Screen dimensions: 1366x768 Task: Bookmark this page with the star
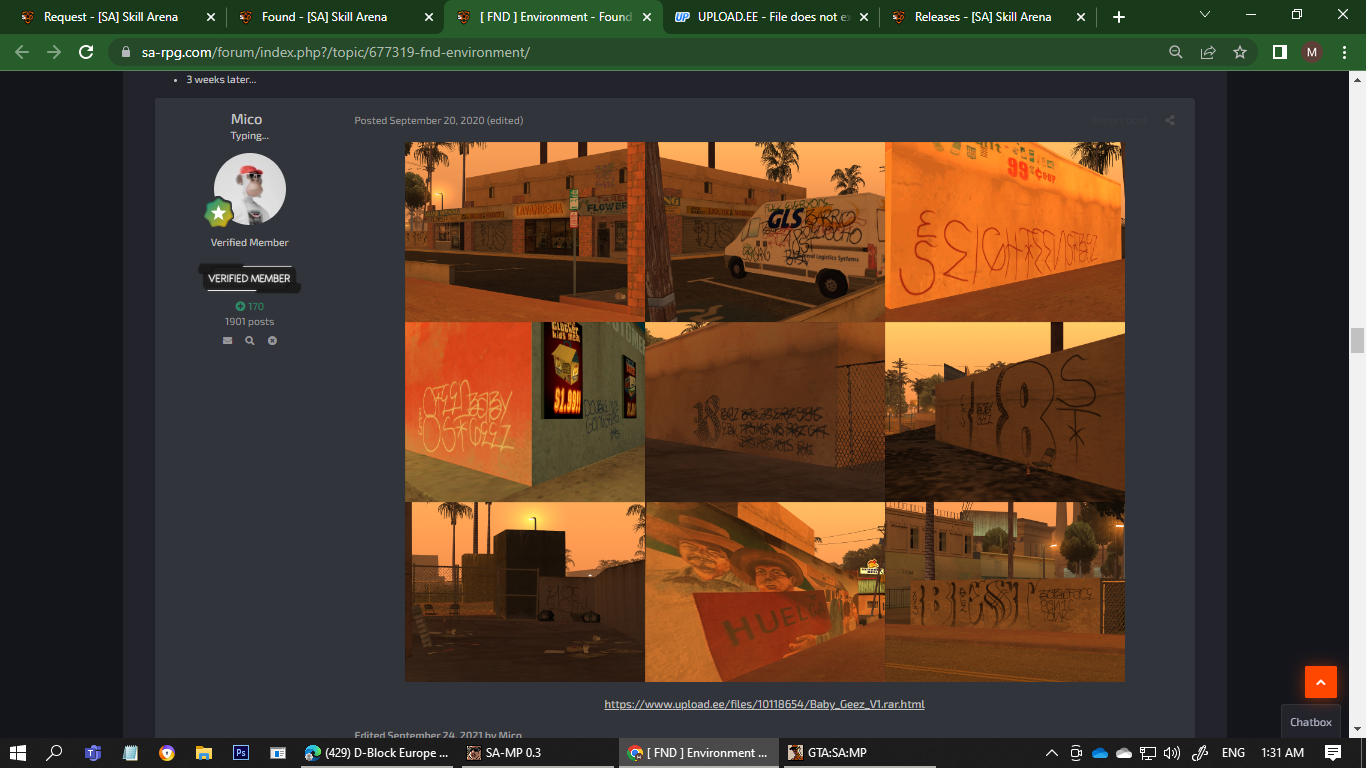point(1240,52)
